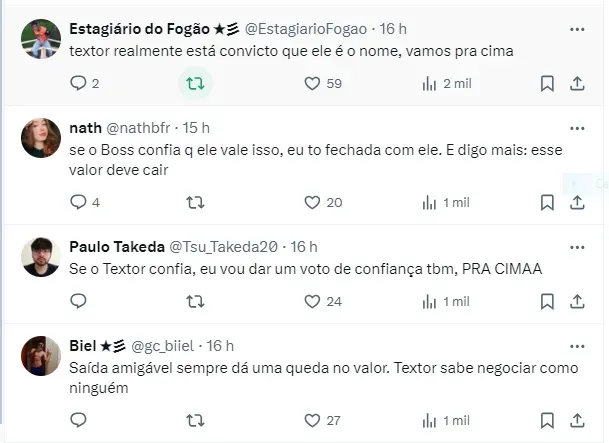Share Estagiário do Fogão's tweet

click(x=577, y=84)
